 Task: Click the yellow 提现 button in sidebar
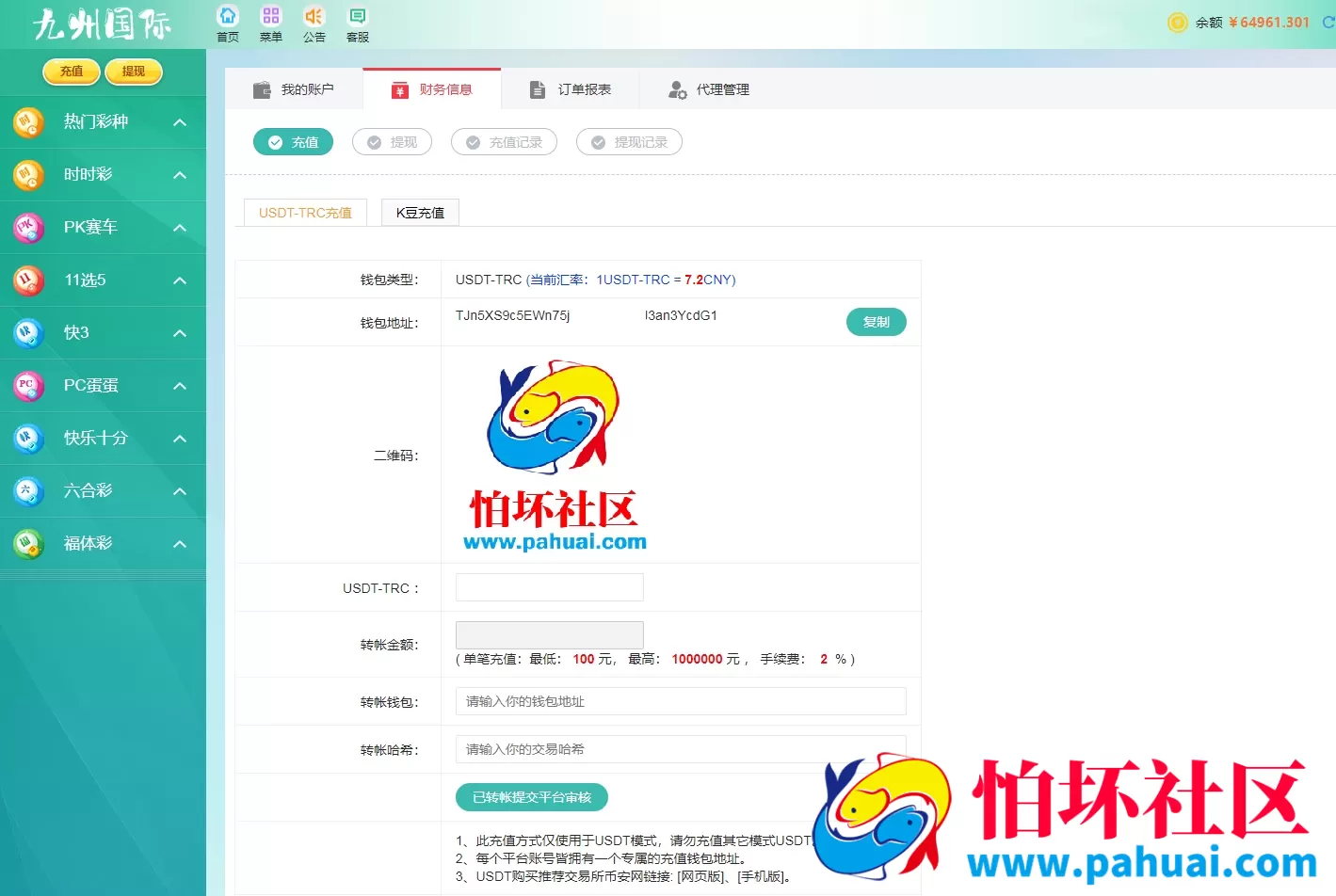pyautogui.click(x=134, y=72)
